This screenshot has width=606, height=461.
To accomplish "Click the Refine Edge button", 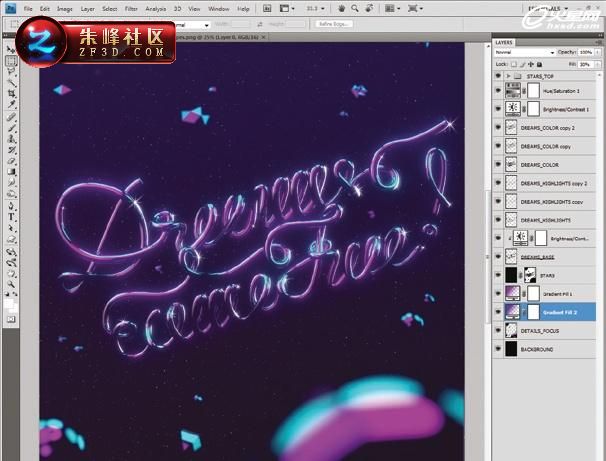I will 334,24.
